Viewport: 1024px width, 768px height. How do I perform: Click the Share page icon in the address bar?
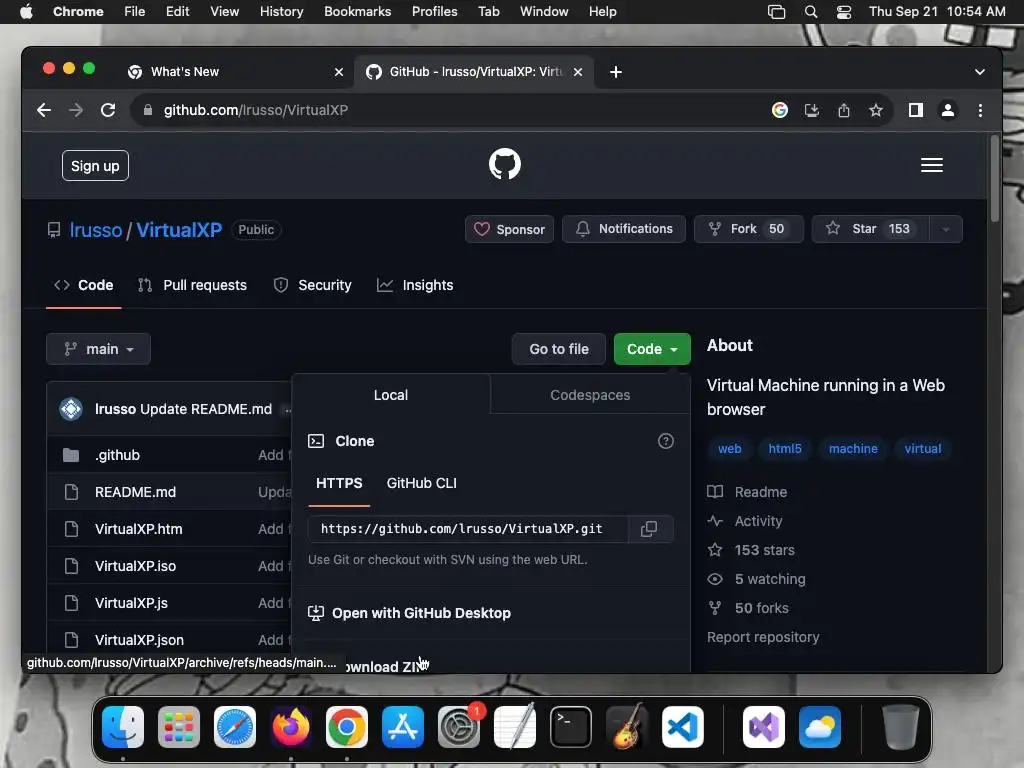coord(844,110)
